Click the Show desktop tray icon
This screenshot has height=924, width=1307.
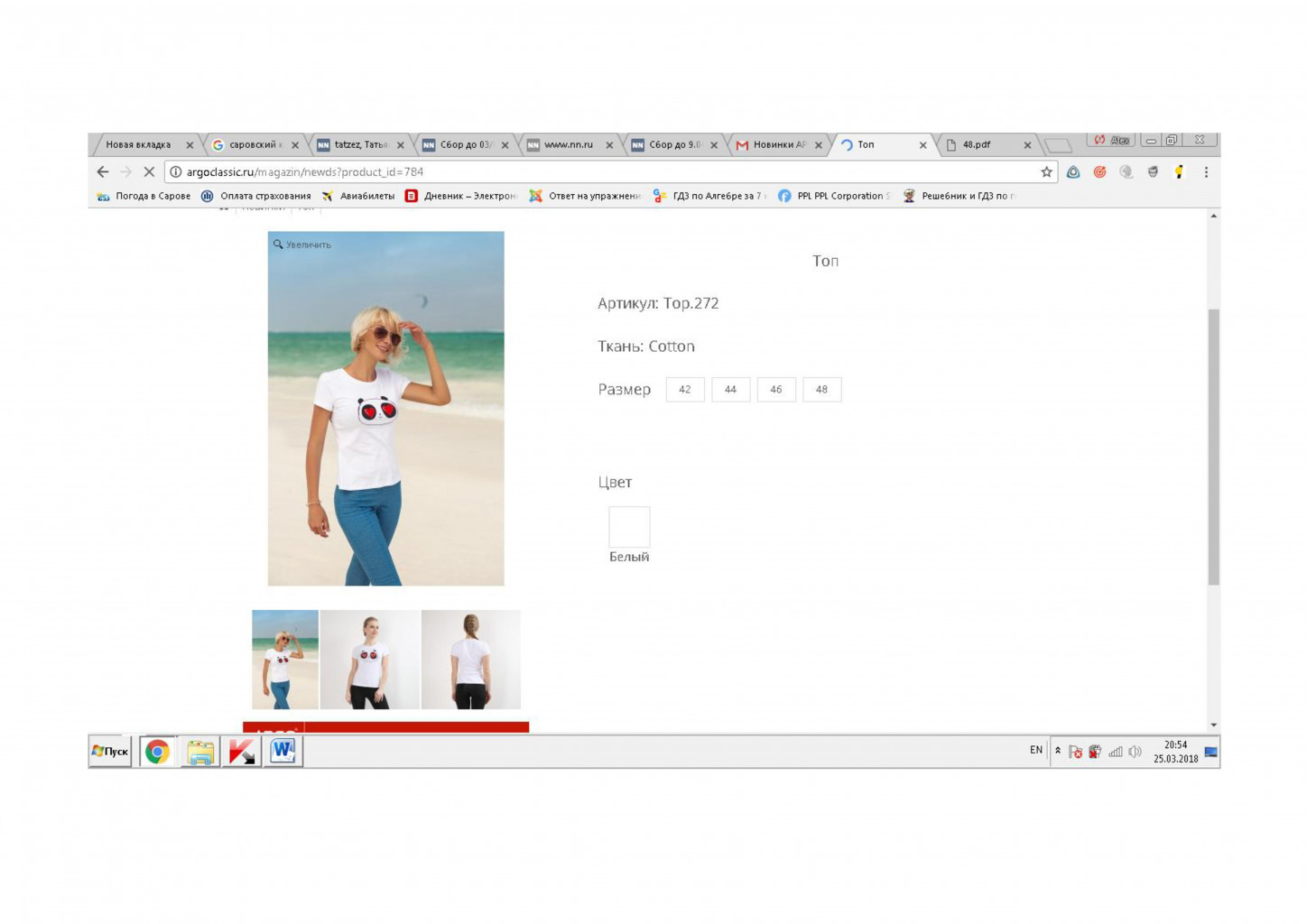1211,752
